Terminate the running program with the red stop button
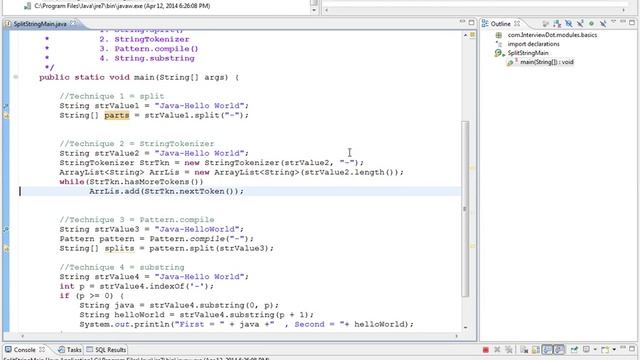 coord(486,349)
